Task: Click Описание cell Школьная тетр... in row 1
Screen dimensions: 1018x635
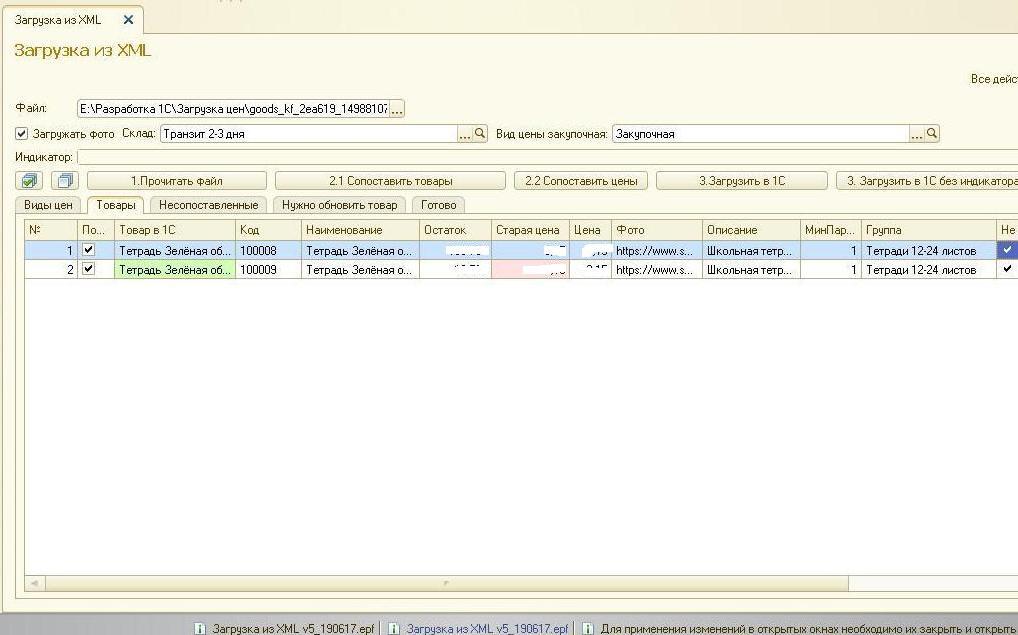Action: (x=751, y=251)
